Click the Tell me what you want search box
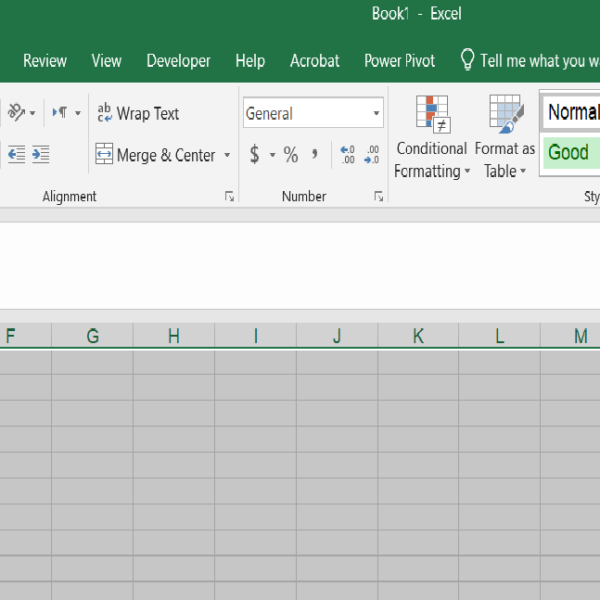The height and width of the screenshot is (600, 600). point(540,60)
